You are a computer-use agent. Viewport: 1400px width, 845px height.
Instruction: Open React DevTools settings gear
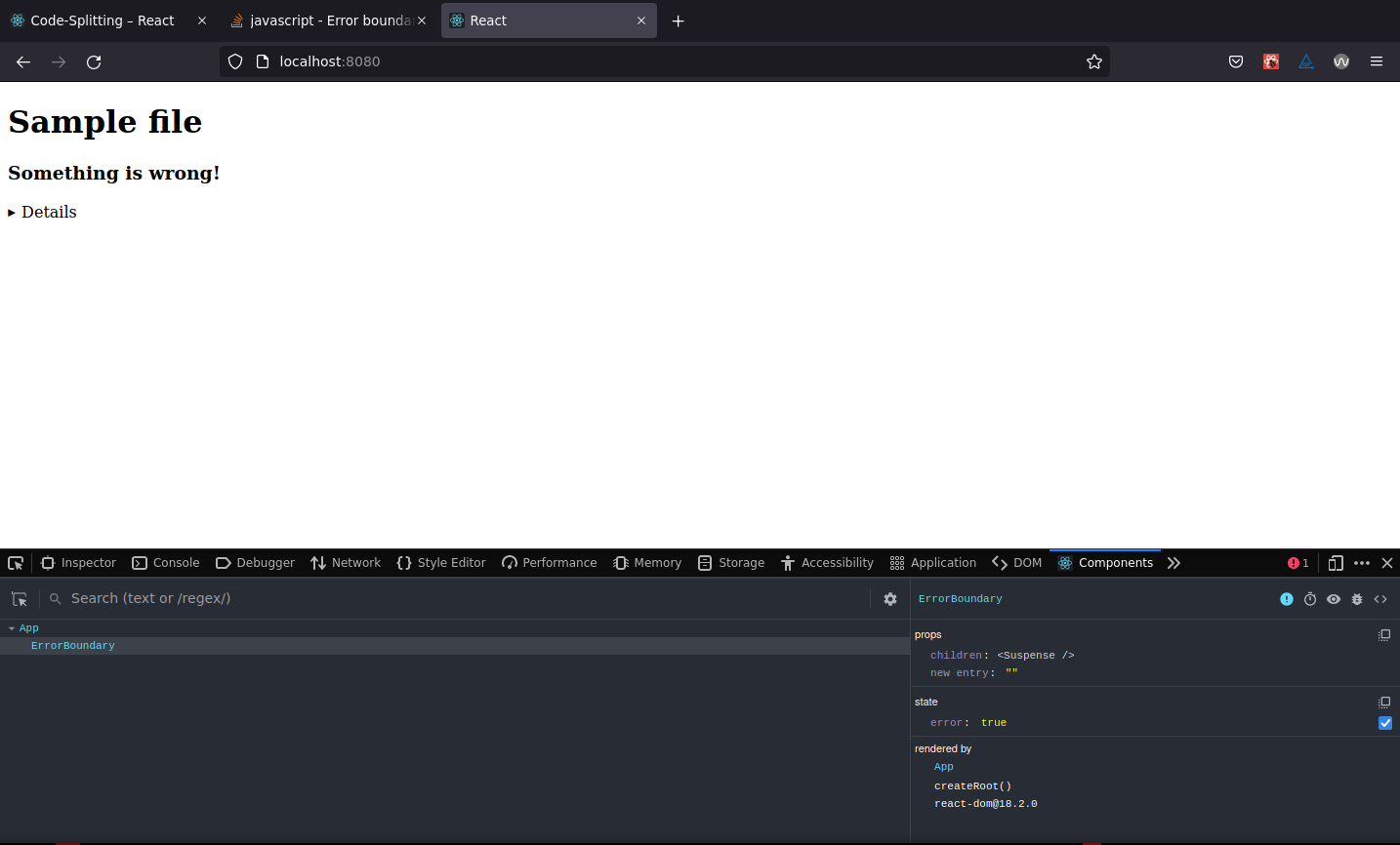890,599
